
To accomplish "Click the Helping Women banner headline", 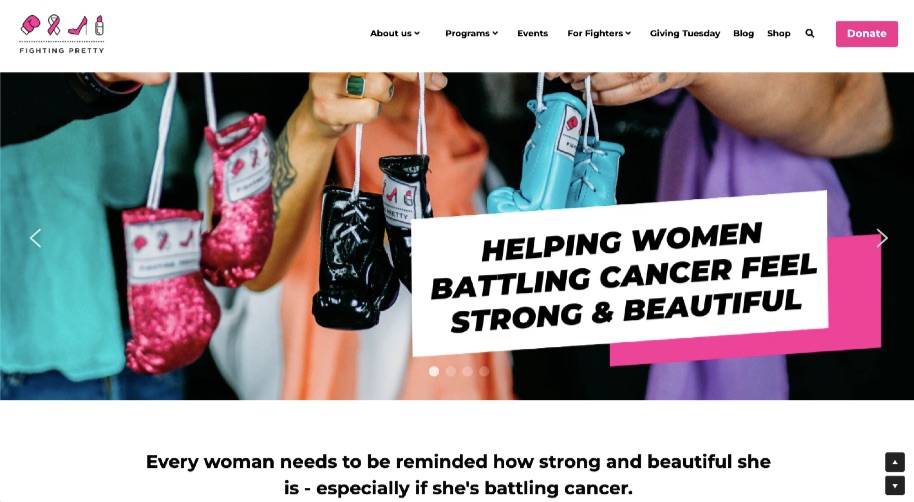I will [620, 276].
